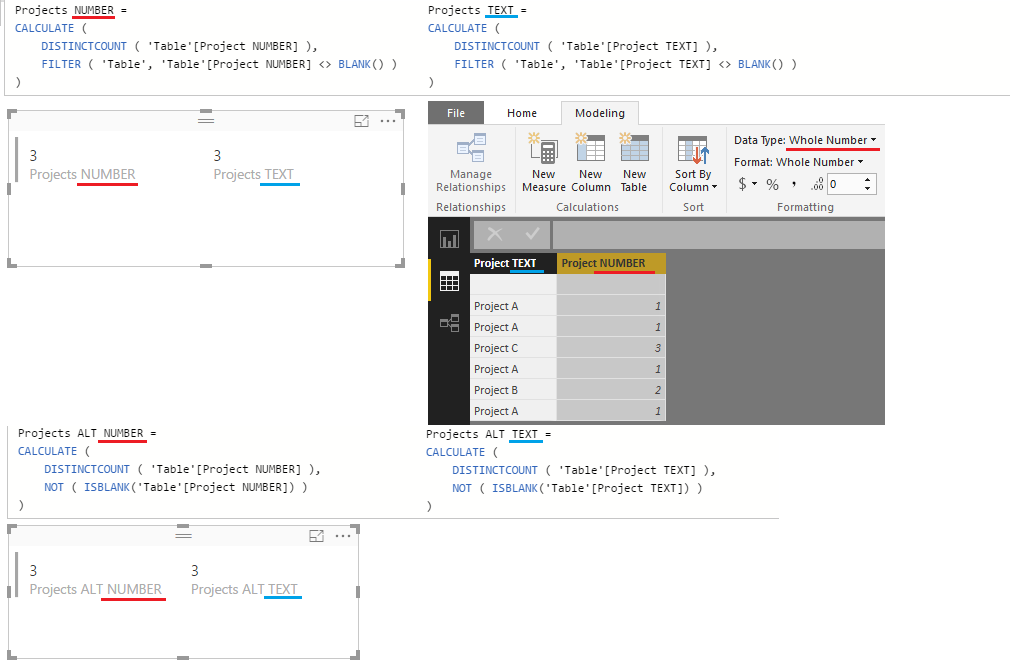
Task: Click the blank first Project TEXT cell
Action: (513, 285)
